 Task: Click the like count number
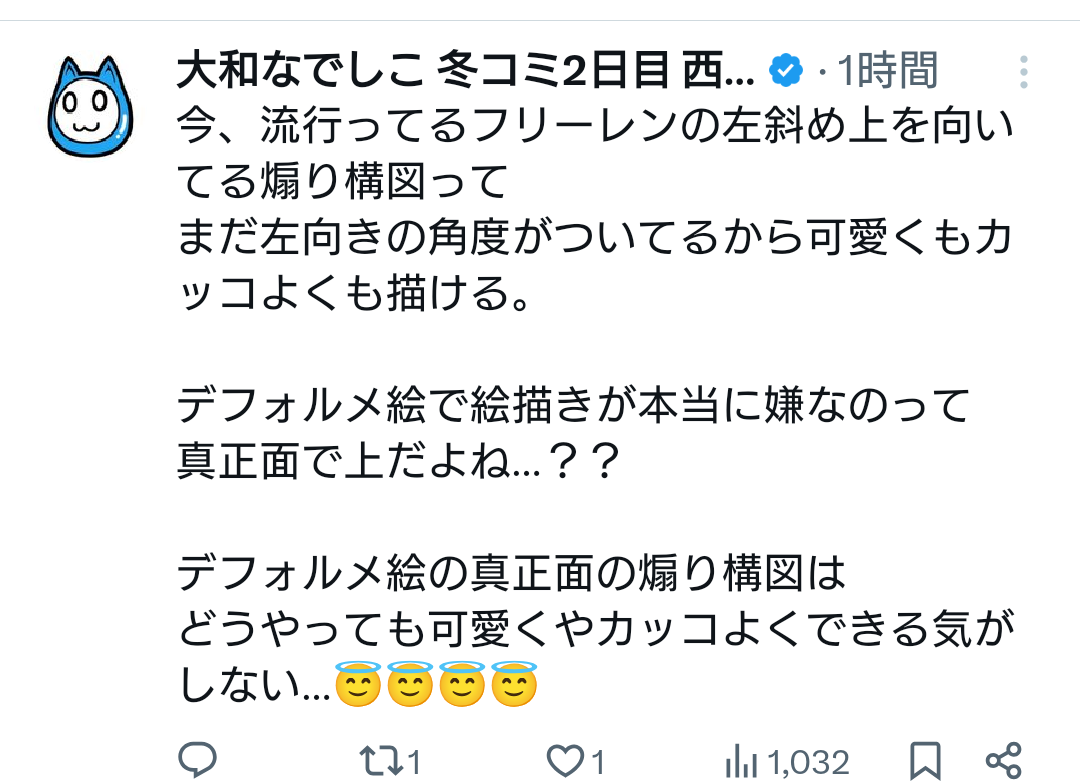click(x=598, y=763)
